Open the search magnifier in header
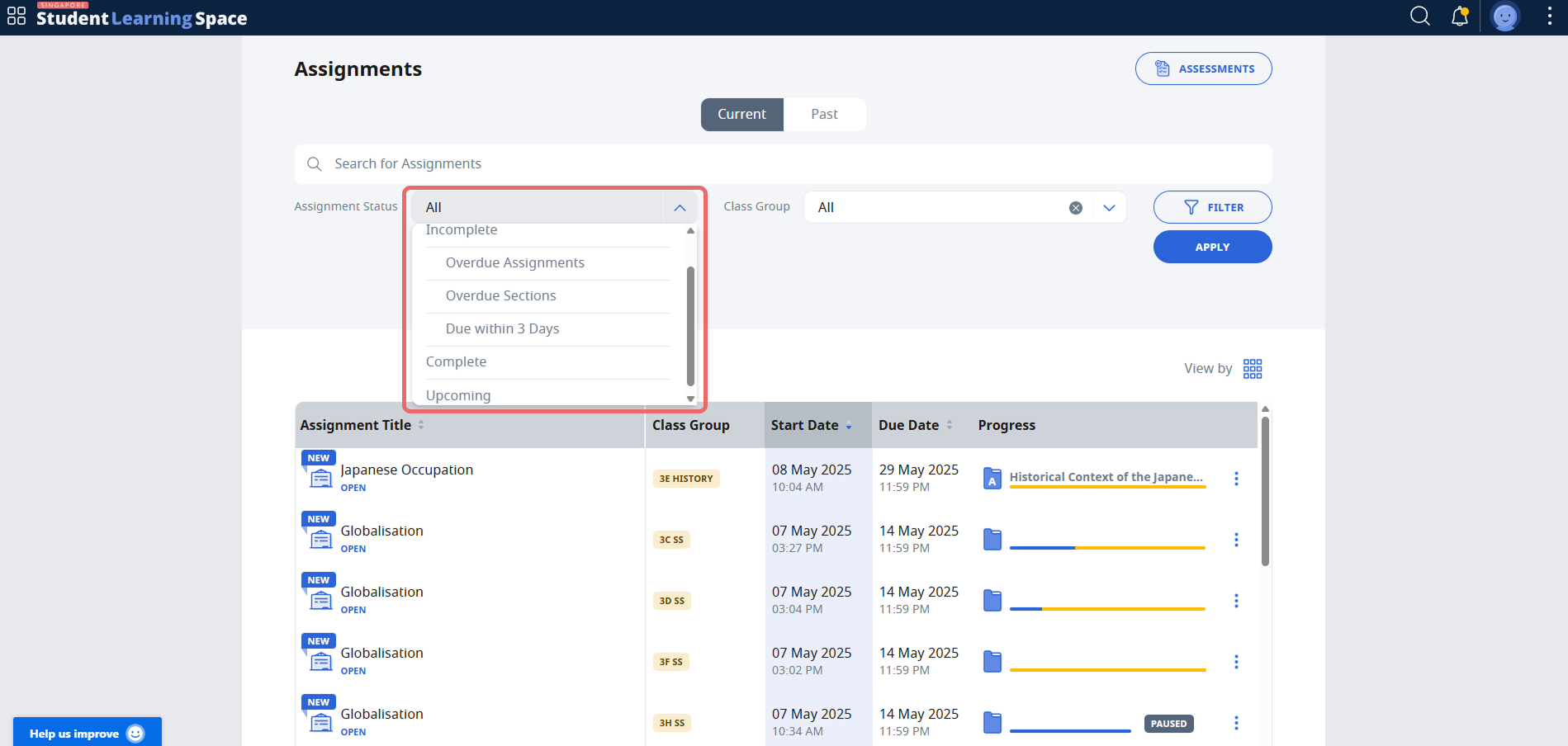The height and width of the screenshot is (746, 1568). [1419, 17]
